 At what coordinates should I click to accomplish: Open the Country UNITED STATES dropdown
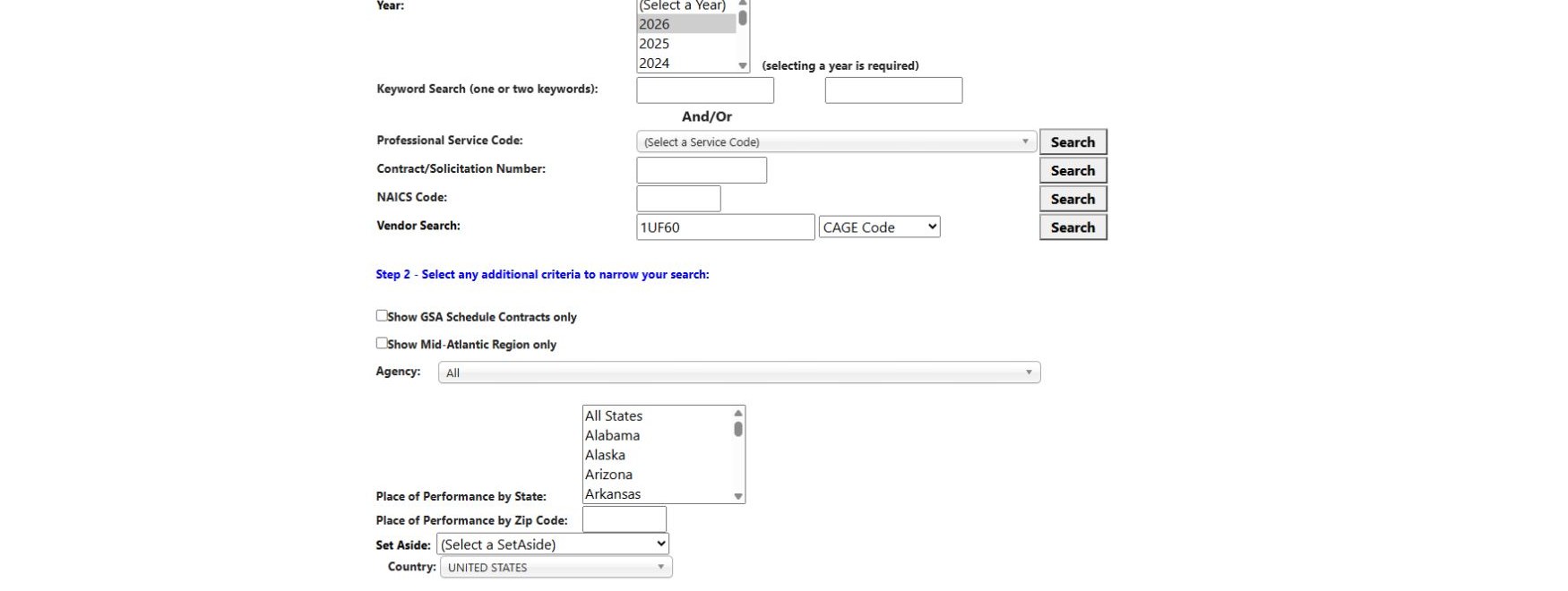tap(556, 567)
